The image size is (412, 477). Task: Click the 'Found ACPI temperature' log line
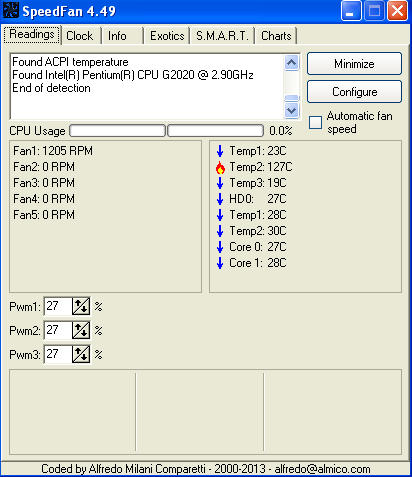point(70,62)
